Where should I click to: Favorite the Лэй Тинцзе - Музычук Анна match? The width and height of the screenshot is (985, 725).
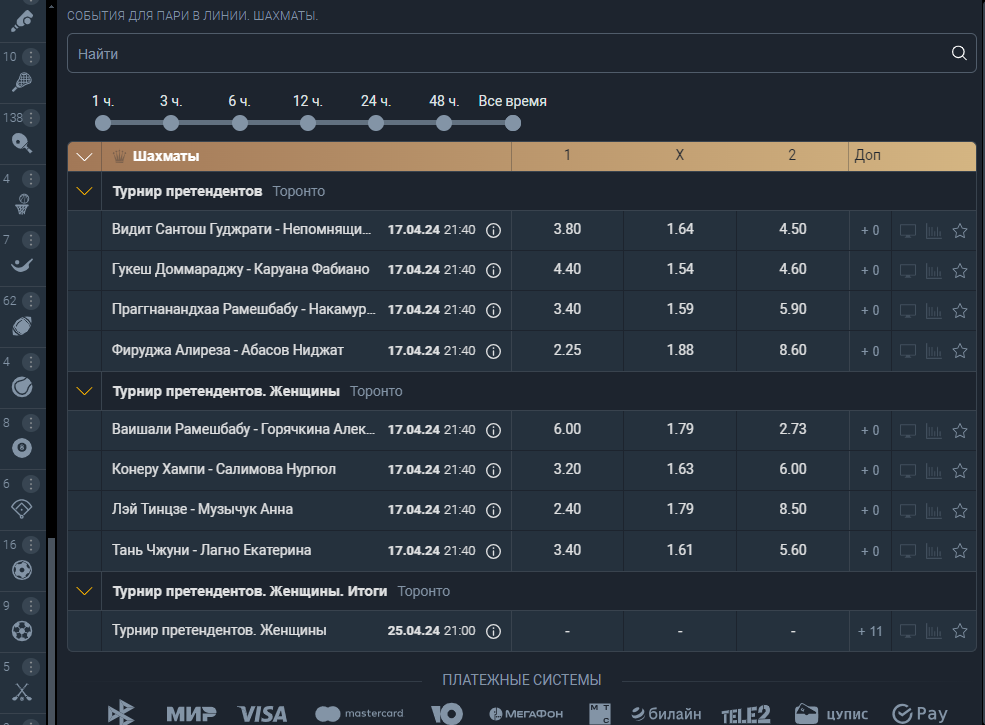click(x=959, y=510)
